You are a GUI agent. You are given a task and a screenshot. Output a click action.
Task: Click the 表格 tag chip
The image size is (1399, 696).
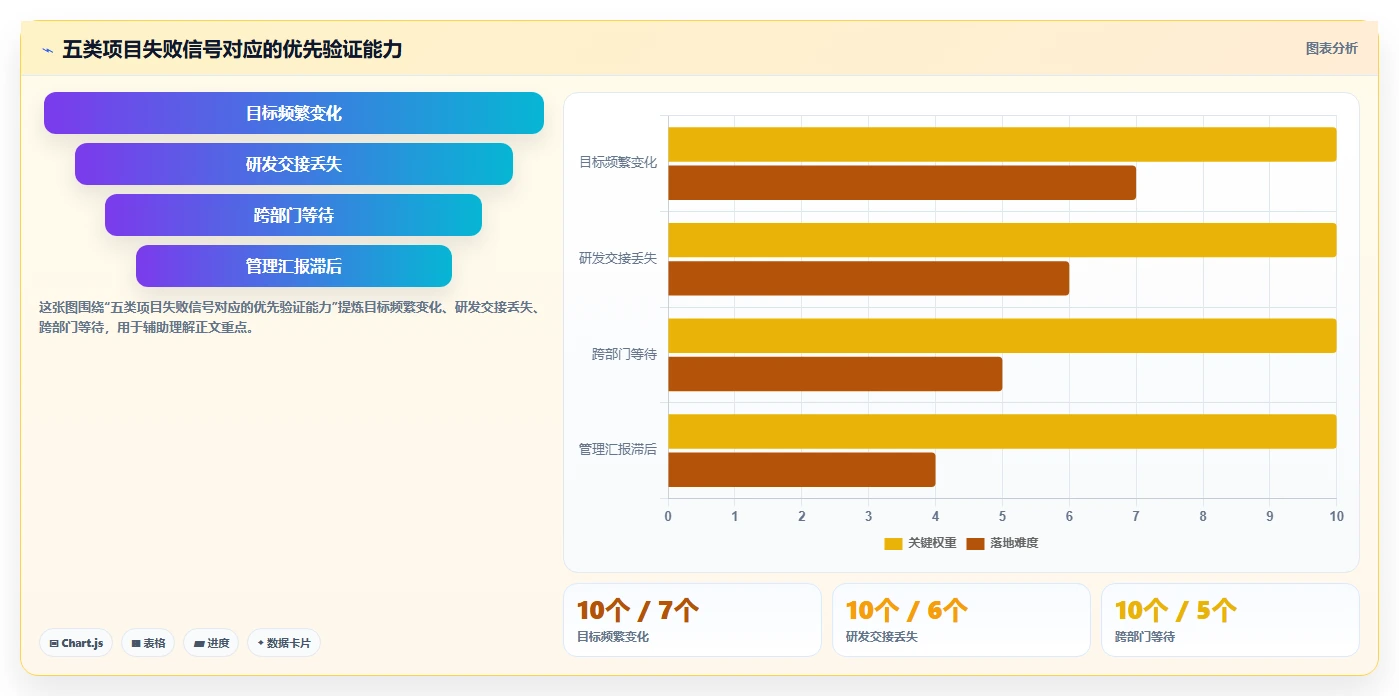click(x=148, y=643)
